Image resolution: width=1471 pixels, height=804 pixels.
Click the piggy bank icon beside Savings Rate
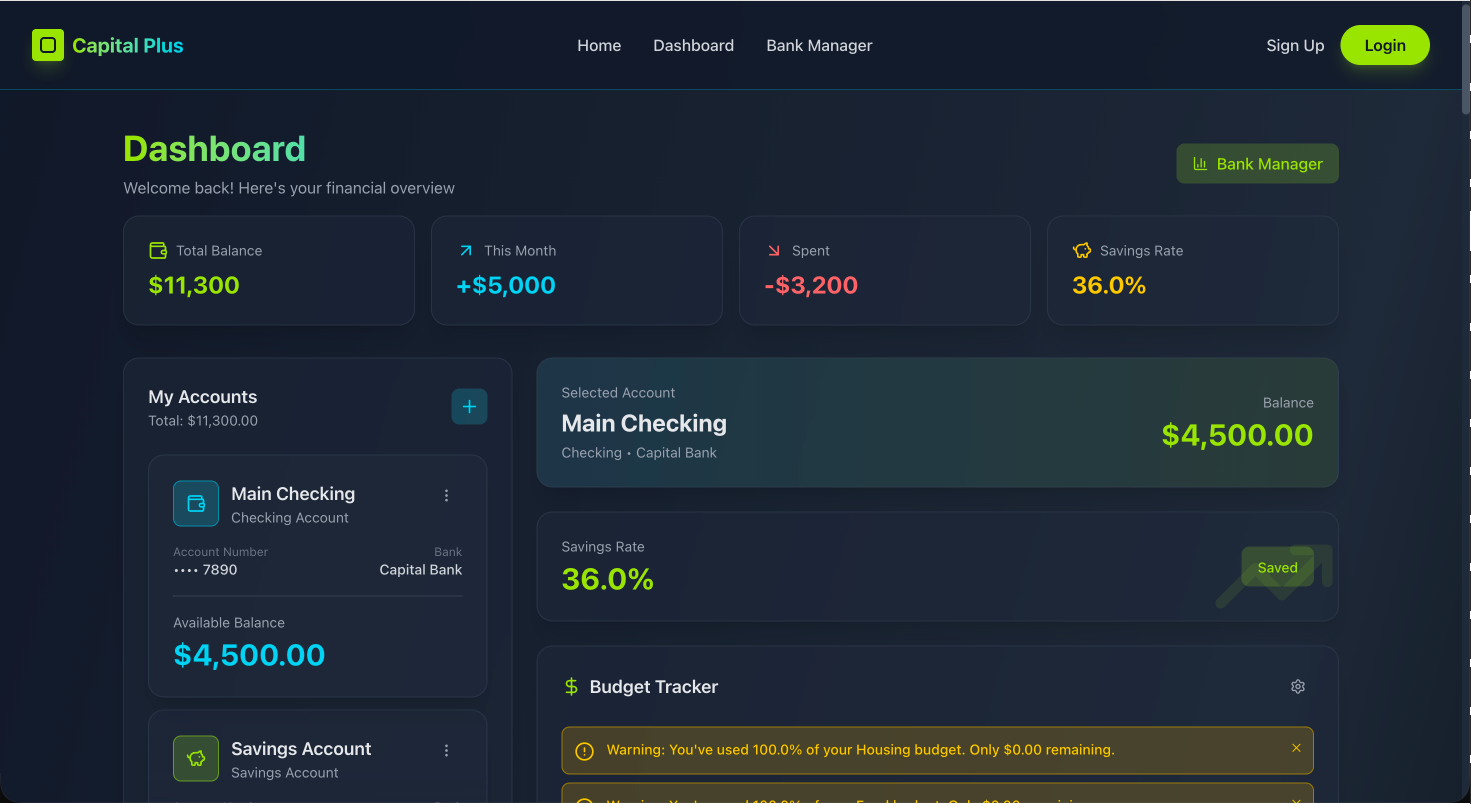(x=1082, y=250)
